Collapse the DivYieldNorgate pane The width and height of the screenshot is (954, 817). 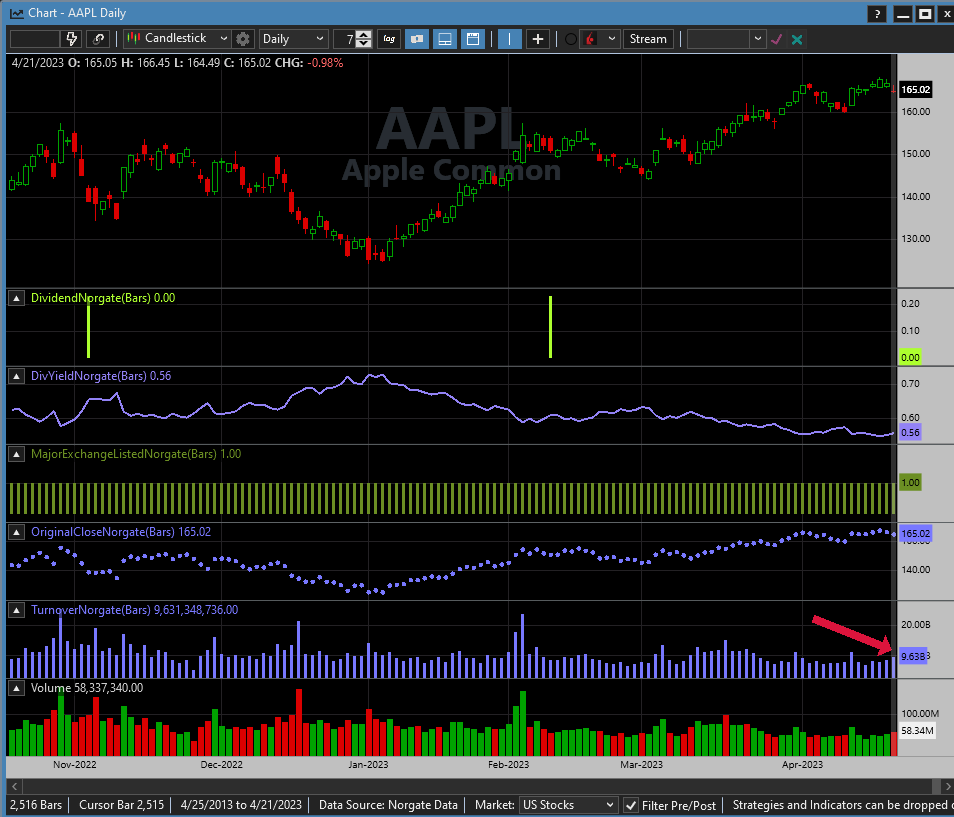coord(16,376)
